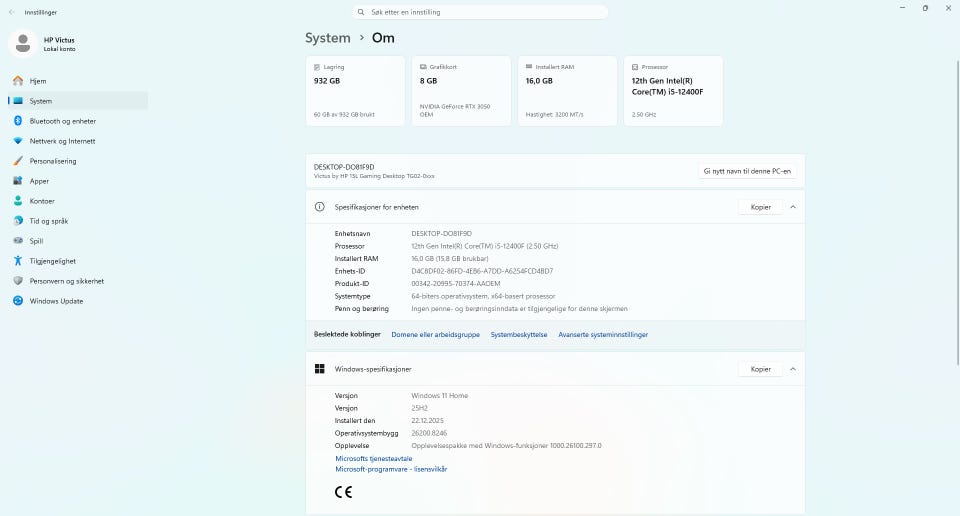Open the 12th Gen Intel processor card
Viewport: 960px width, 516px height.
(x=673, y=91)
